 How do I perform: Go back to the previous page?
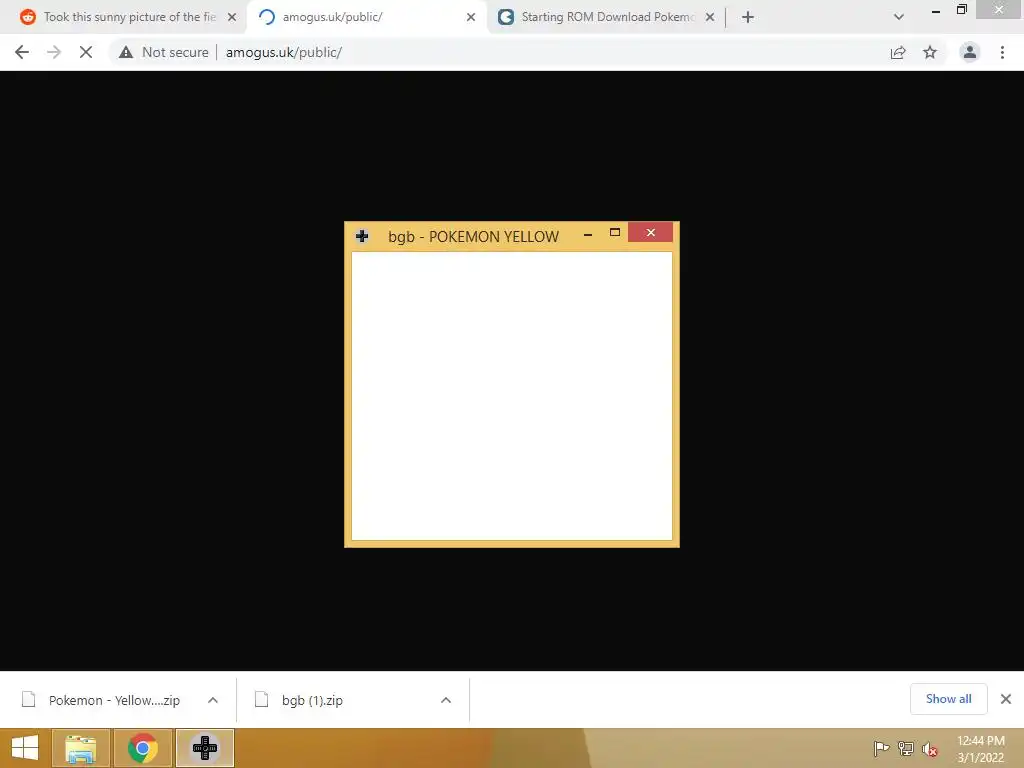[x=22, y=52]
